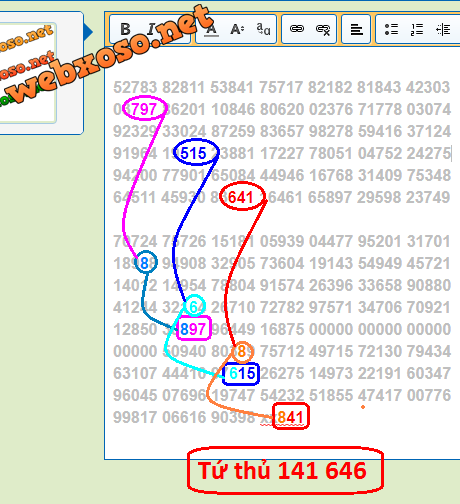Click the number 02376 in the editor
460x504 pixels.
click(331, 109)
